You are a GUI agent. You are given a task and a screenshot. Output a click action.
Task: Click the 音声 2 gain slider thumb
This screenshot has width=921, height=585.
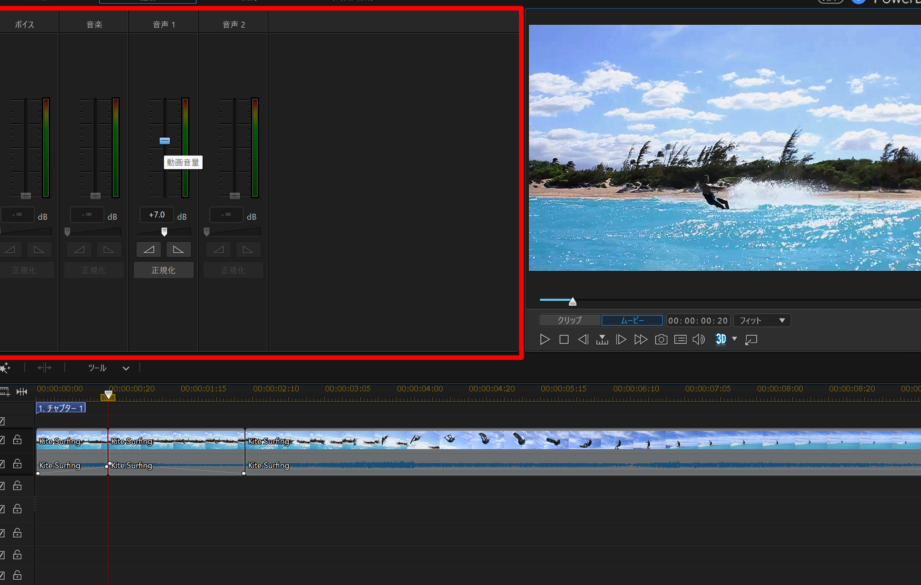pyautogui.click(x=206, y=231)
